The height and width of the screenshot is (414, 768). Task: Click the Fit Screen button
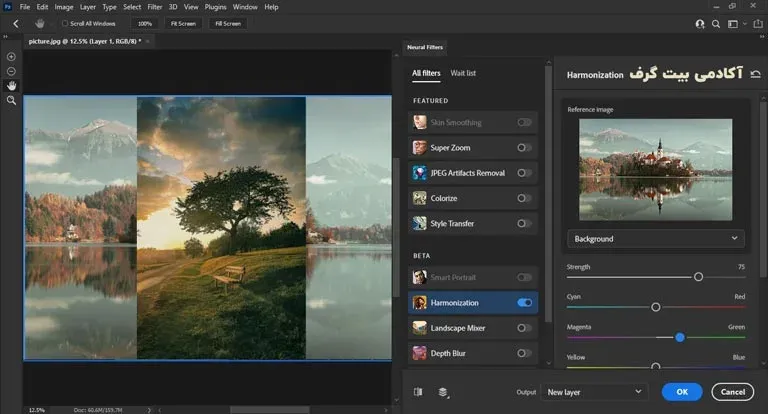(x=183, y=24)
